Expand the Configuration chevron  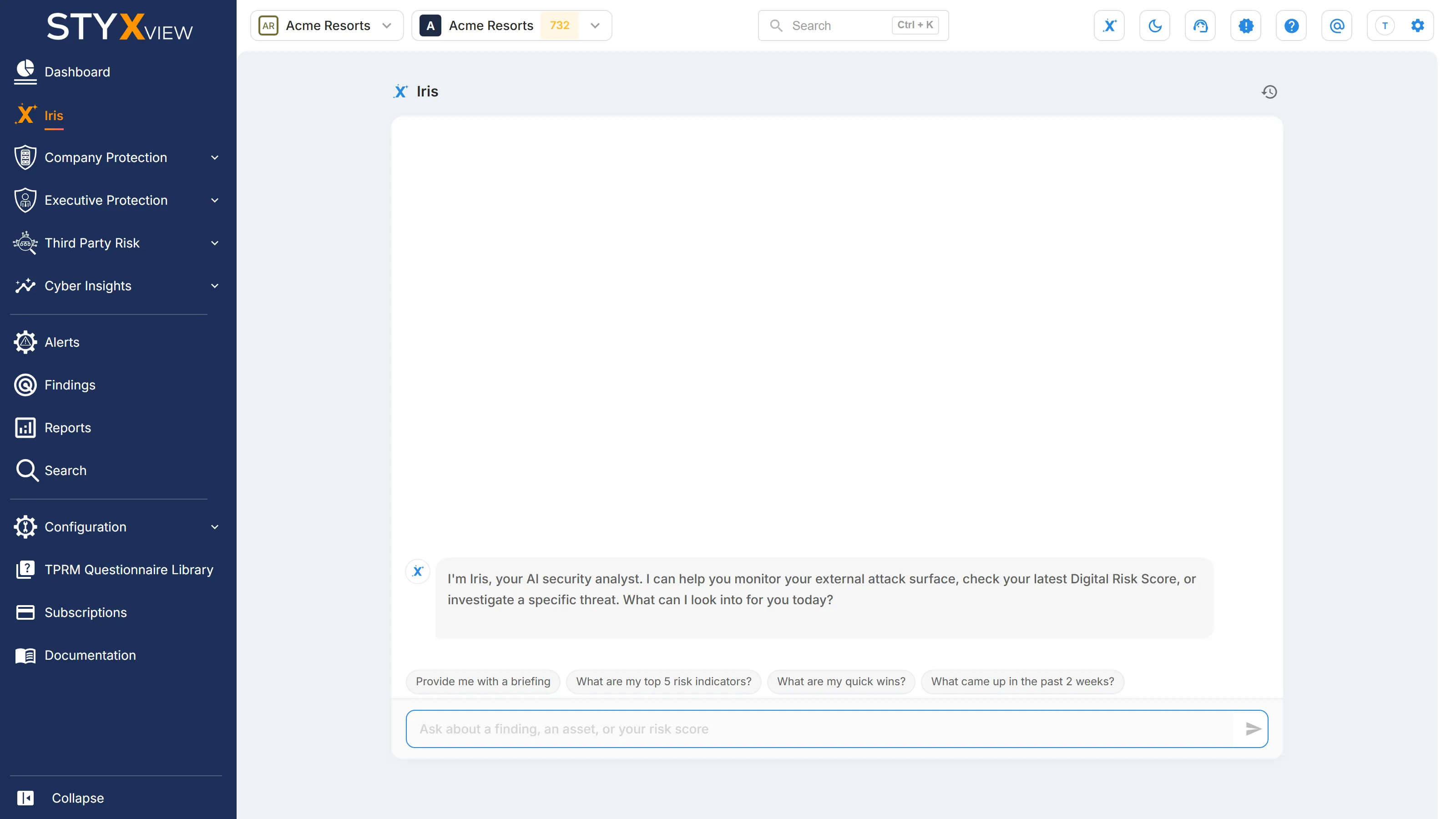pyautogui.click(x=215, y=527)
